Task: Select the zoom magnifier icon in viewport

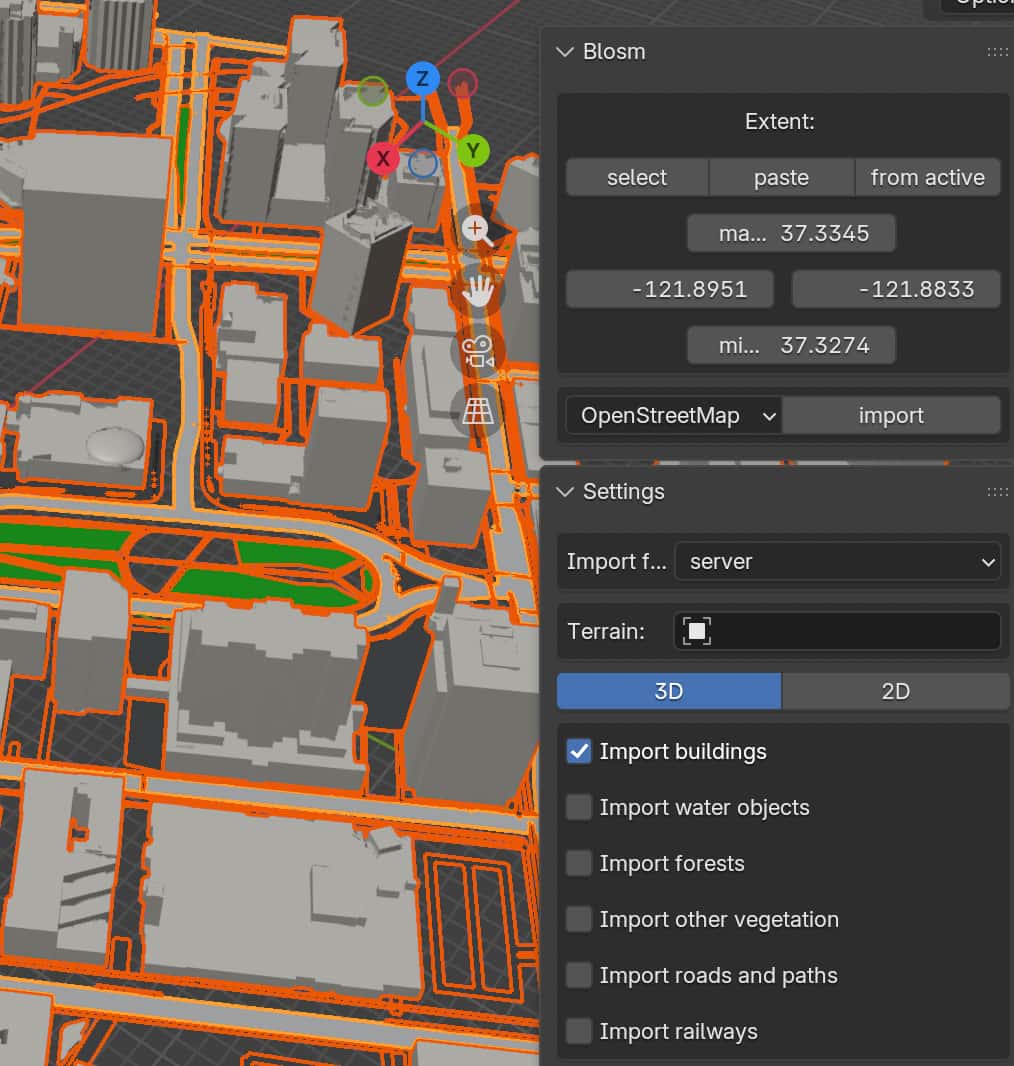Action: 477,229
